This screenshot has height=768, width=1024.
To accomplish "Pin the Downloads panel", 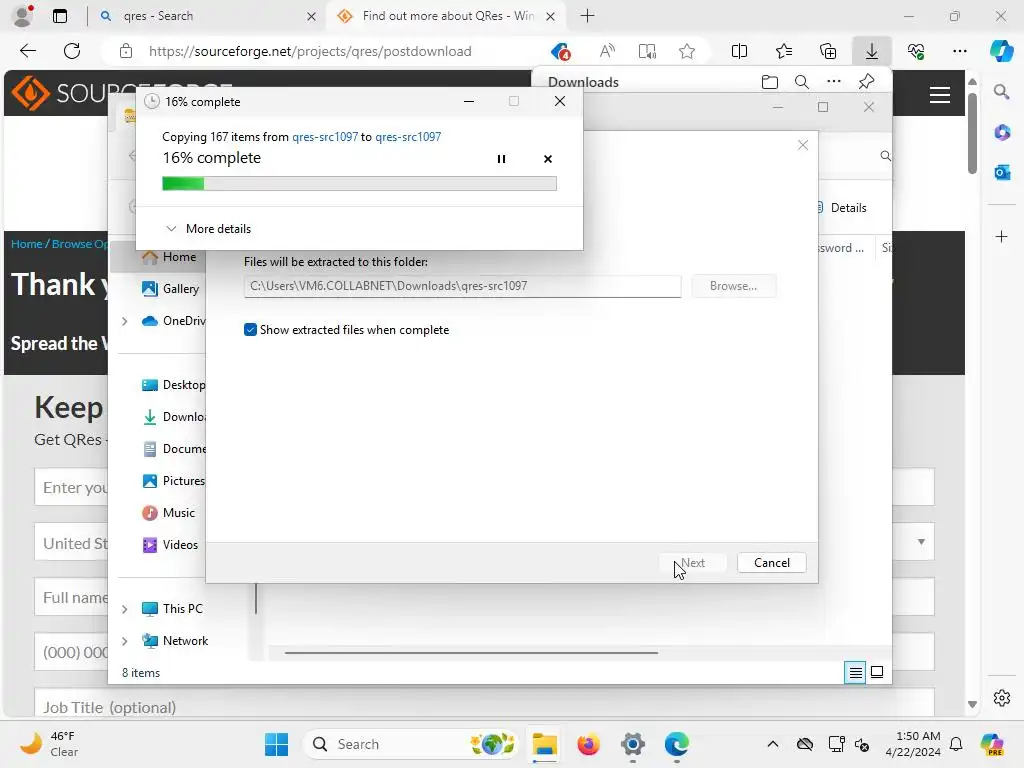I will (867, 82).
